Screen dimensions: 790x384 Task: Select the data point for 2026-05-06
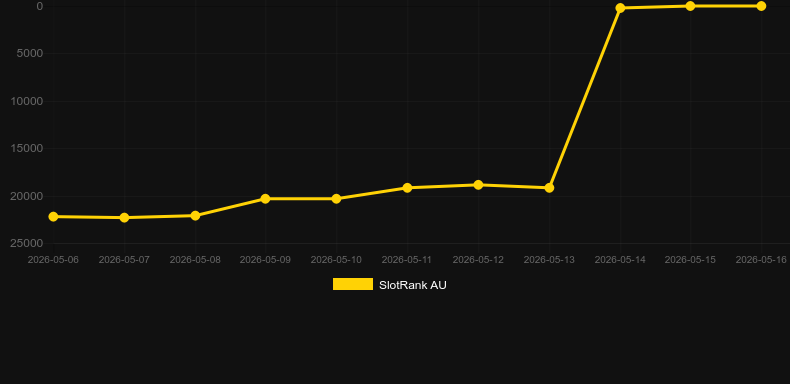pos(53,217)
